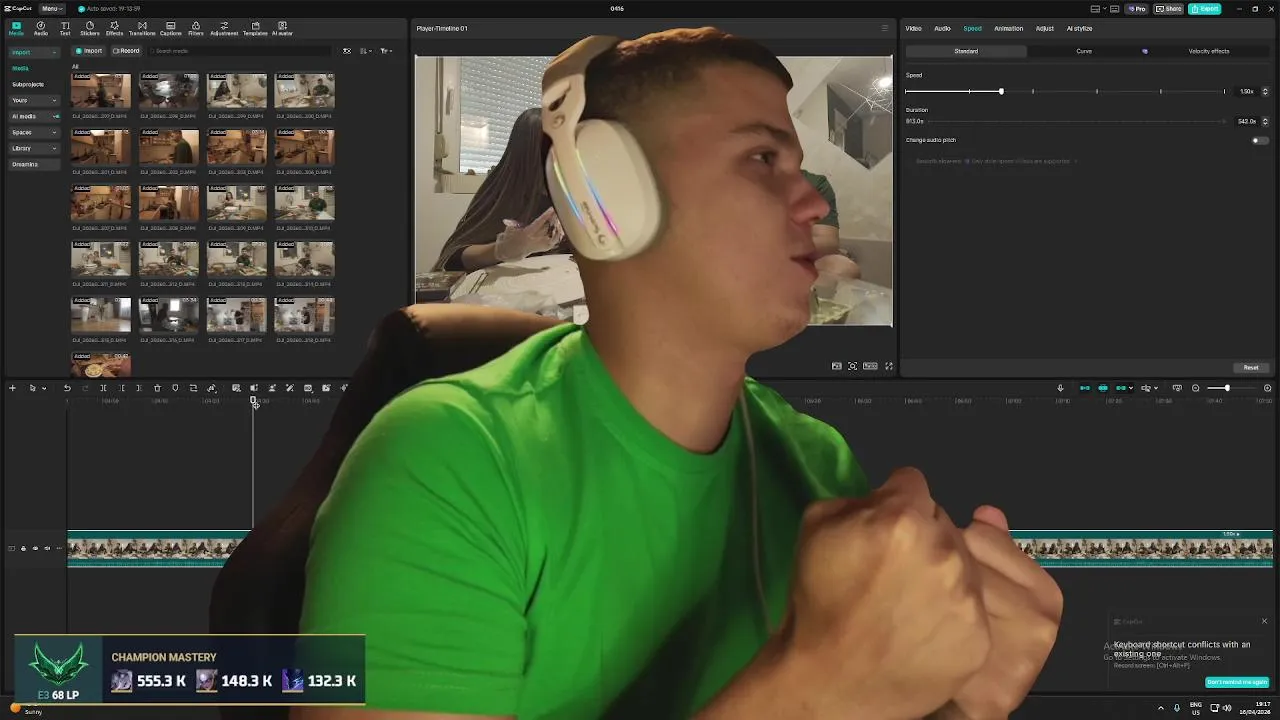Open the Effects panel
The width and height of the screenshot is (1280, 720).
tap(114, 28)
